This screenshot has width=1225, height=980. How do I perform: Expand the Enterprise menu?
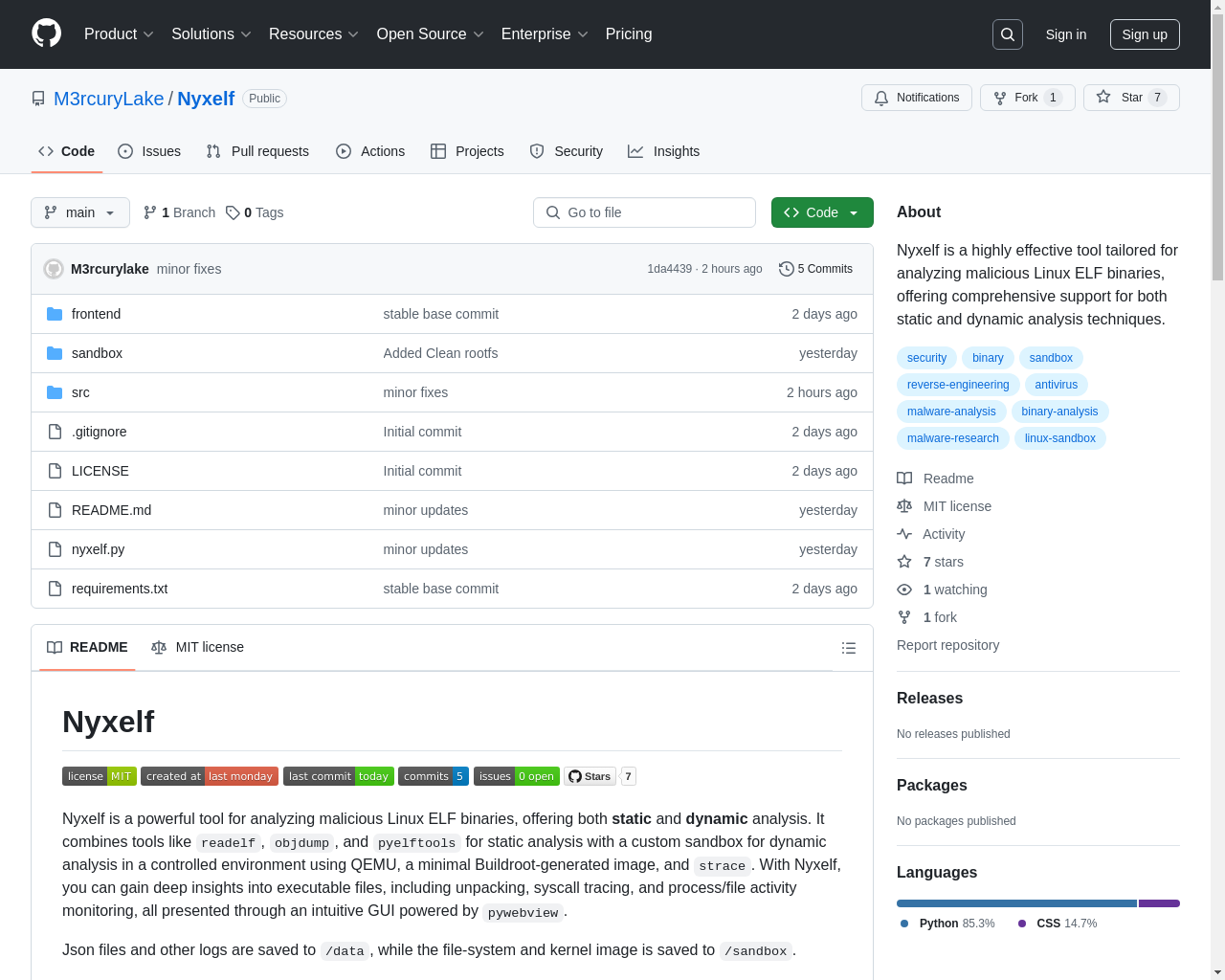(545, 34)
